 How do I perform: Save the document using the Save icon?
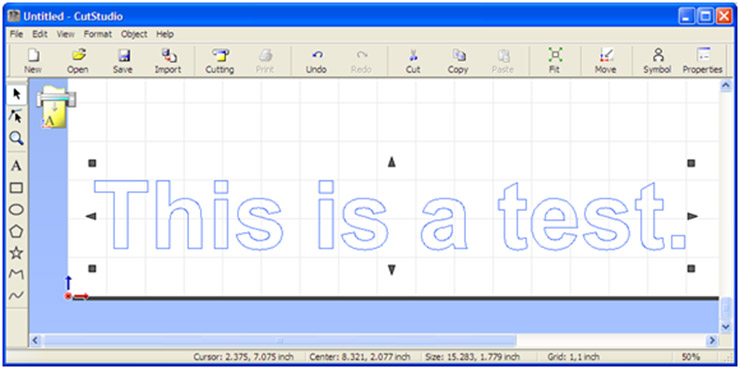[x=123, y=60]
